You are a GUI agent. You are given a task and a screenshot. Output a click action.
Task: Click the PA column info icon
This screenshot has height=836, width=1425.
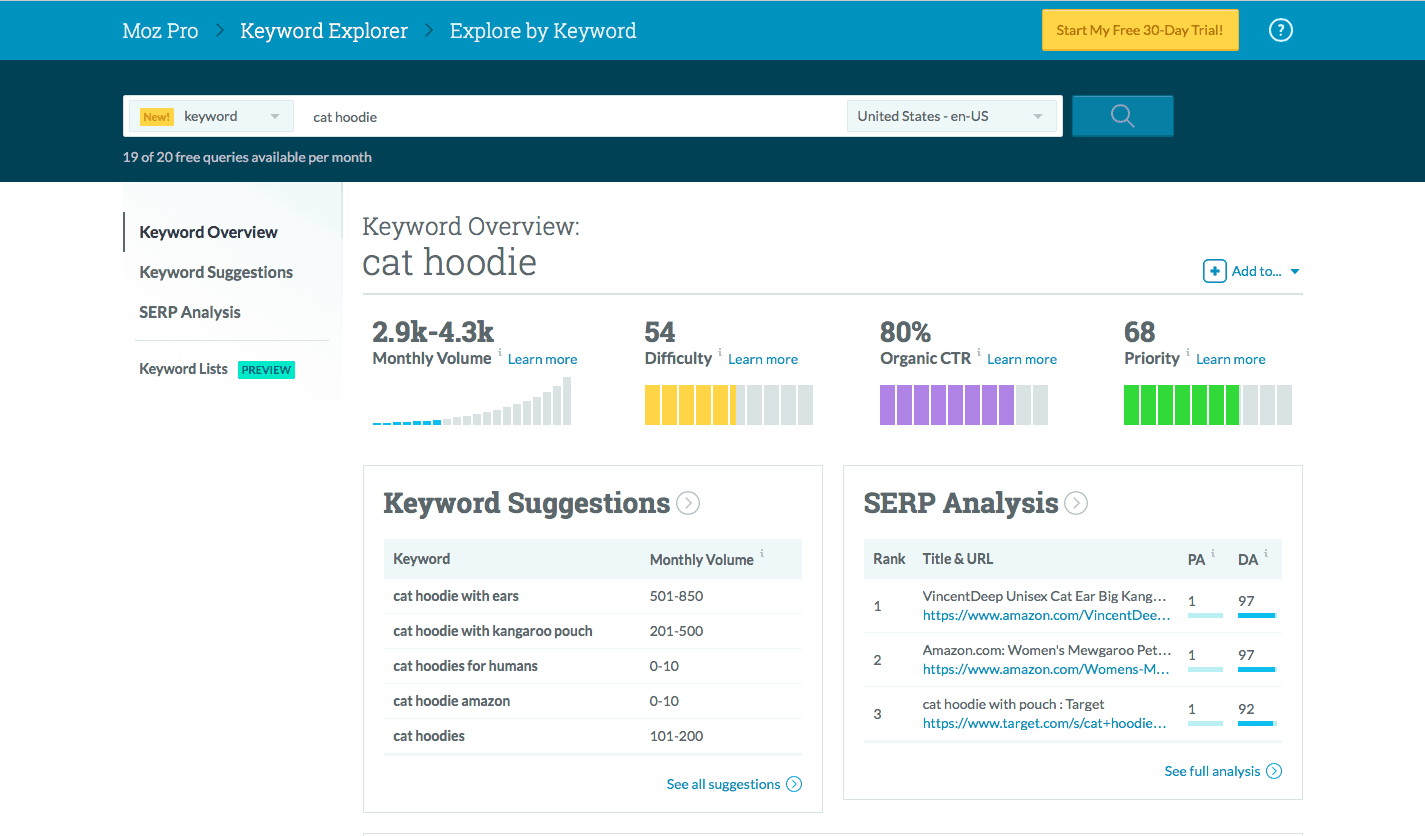pos(1213,553)
